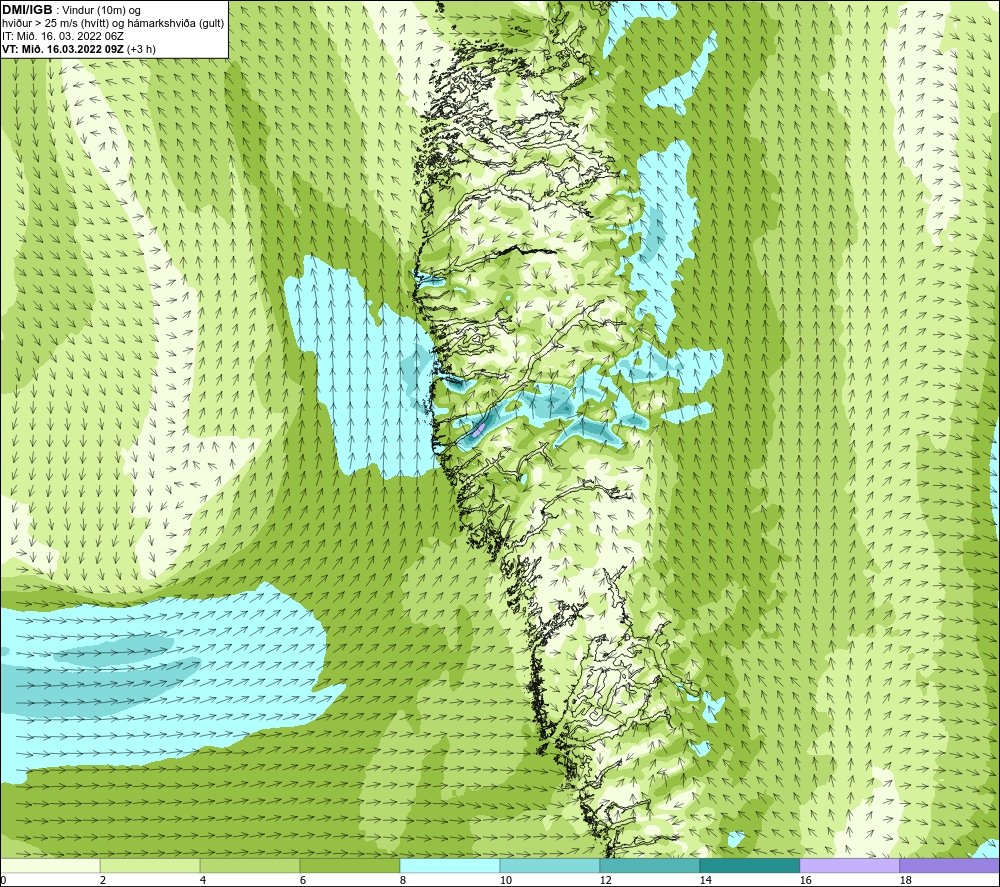
Task: Select the 4–6 m/s green scale swatch
Action: (250, 865)
